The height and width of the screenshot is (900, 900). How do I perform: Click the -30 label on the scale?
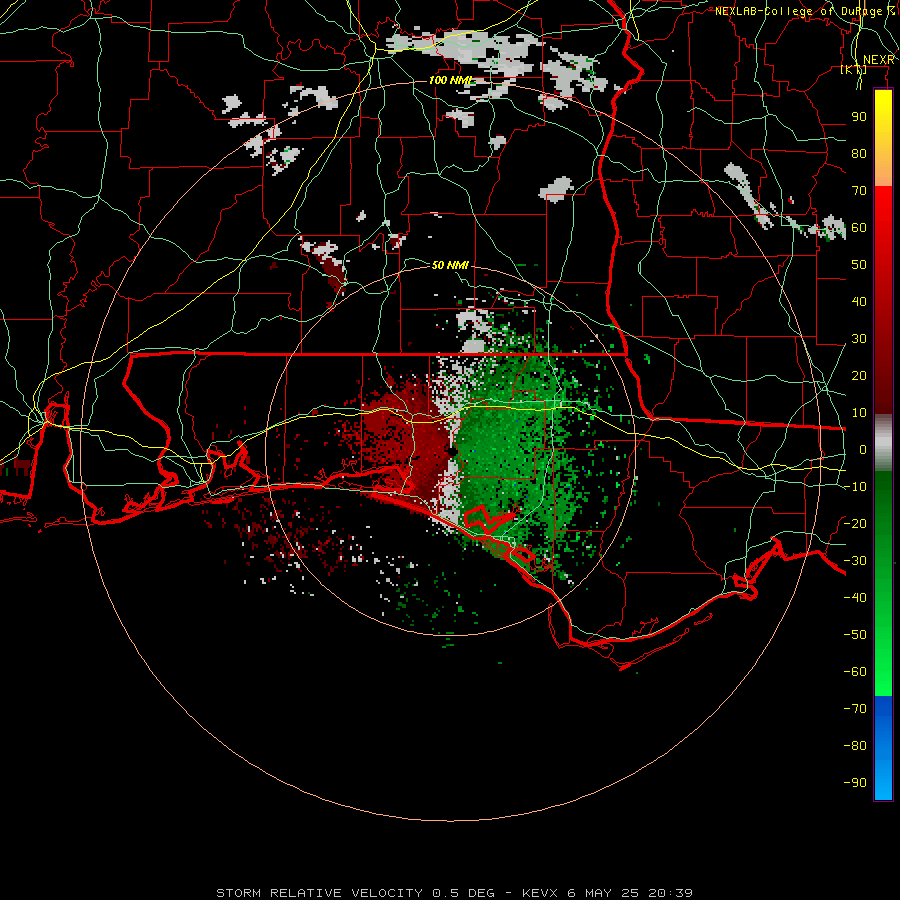[855, 561]
